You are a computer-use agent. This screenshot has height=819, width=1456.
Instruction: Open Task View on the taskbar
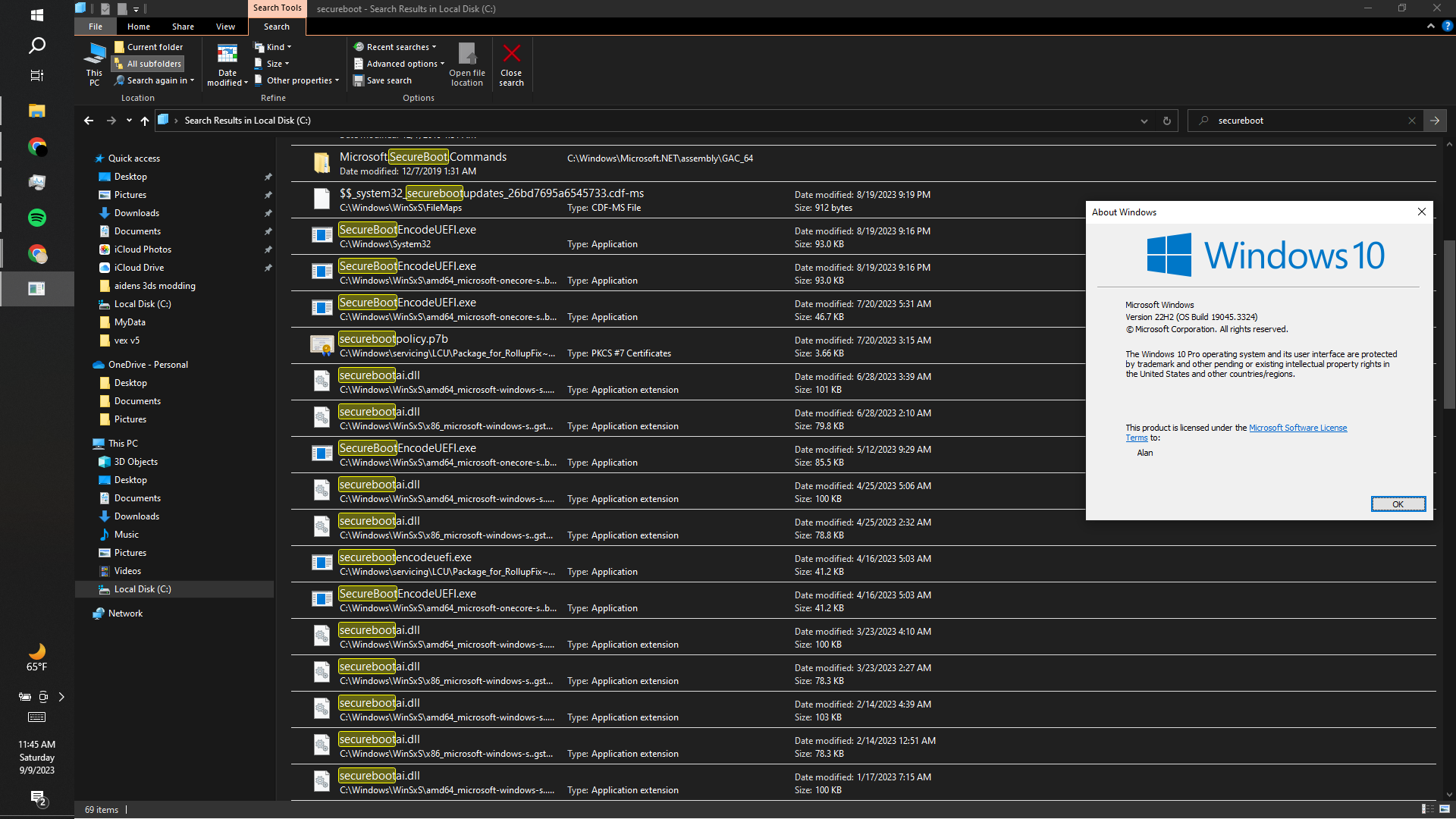coord(36,75)
